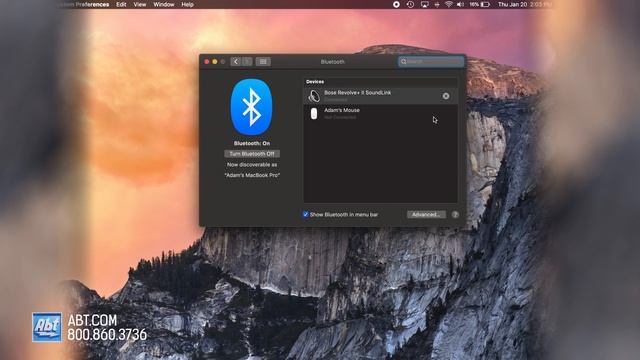Click the "Adam's MacBook Pro" discoverable name text
This screenshot has width=640, height=360.
click(252, 175)
